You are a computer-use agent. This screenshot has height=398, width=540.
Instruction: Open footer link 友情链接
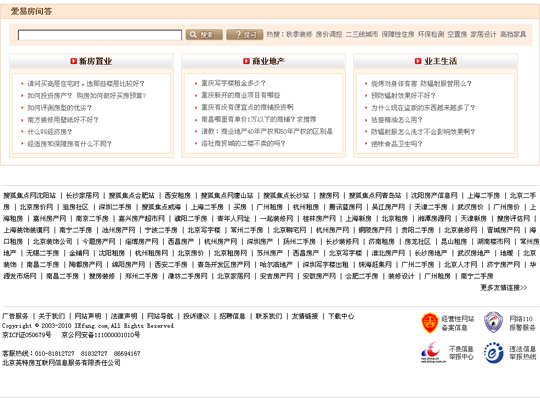click(x=305, y=316)
